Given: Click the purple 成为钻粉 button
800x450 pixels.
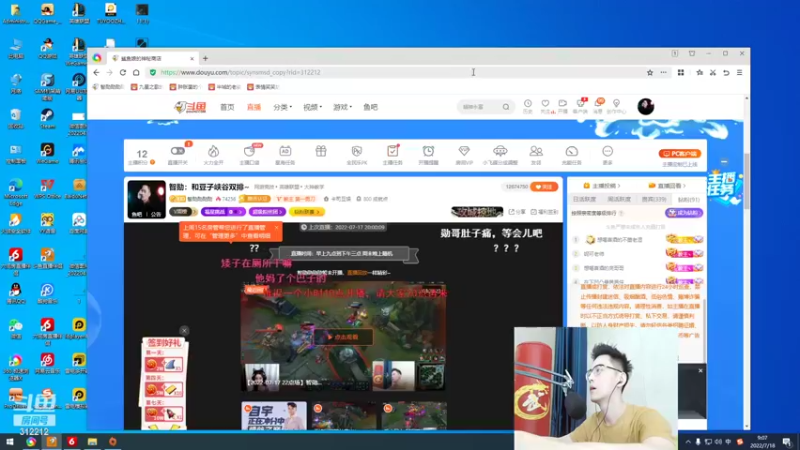Looking at the screenshot, I should pos(684,213).
